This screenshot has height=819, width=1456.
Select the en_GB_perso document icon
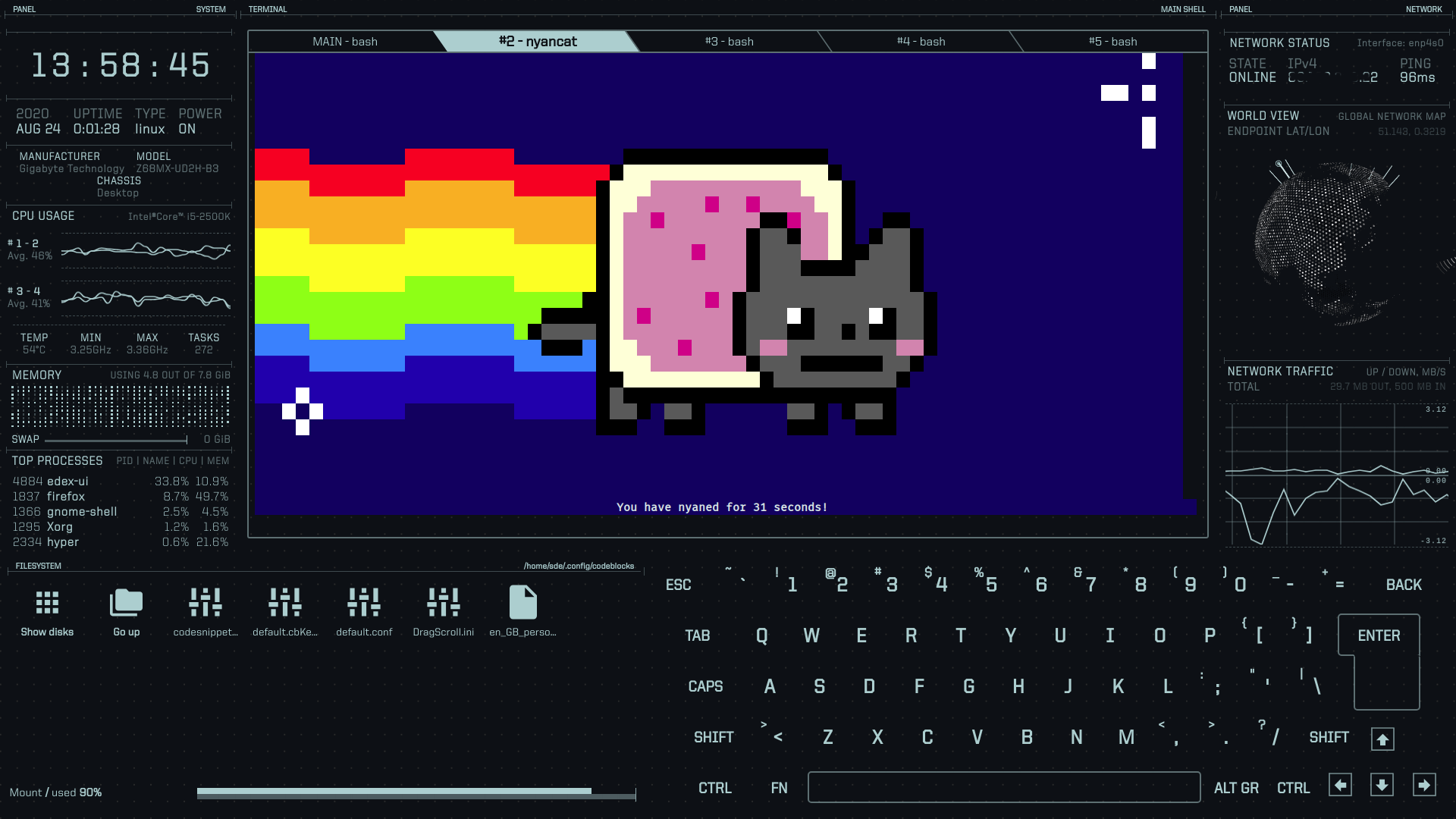pyautogui.click(x=522, y=607)
